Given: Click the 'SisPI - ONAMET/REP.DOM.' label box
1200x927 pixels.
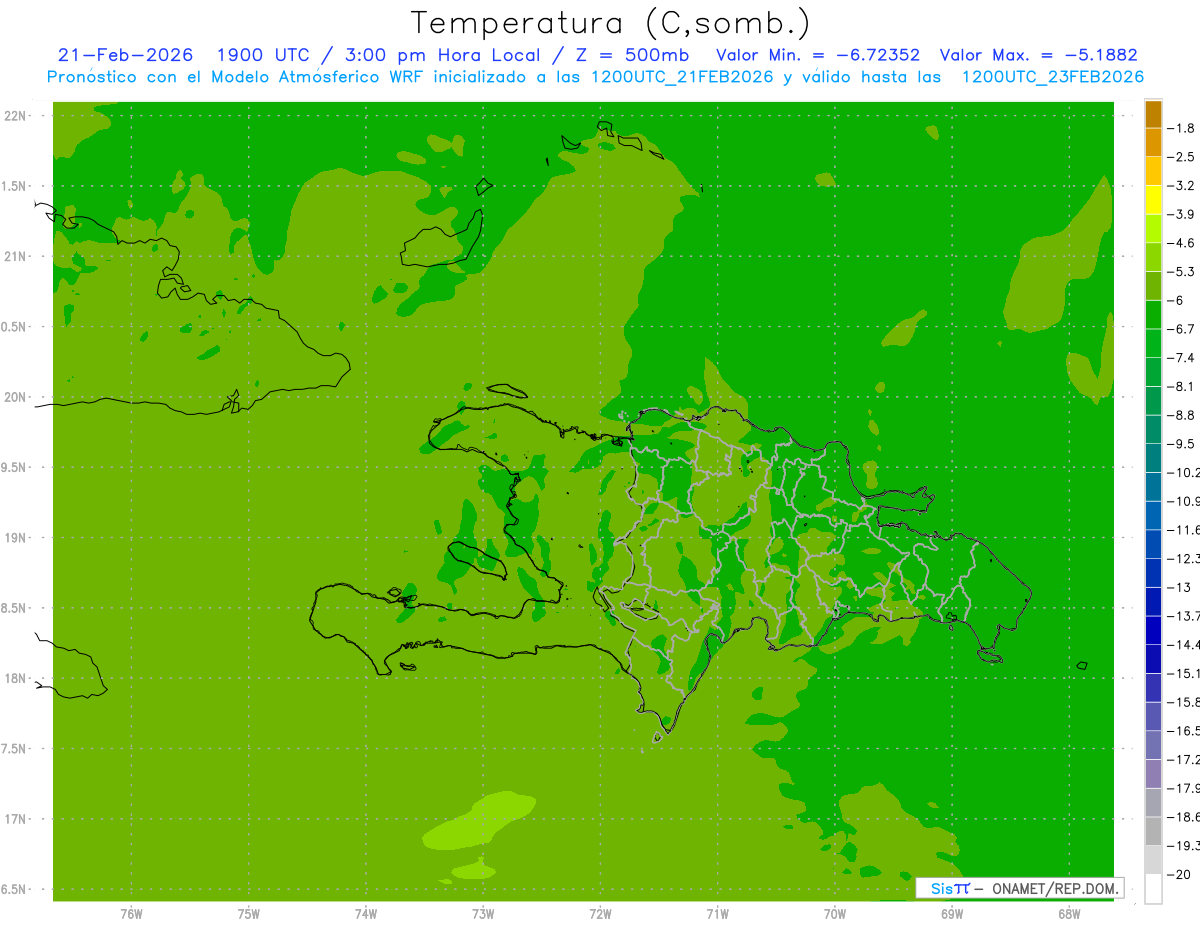Looking at the screenshot, I should pos(1019,888).
